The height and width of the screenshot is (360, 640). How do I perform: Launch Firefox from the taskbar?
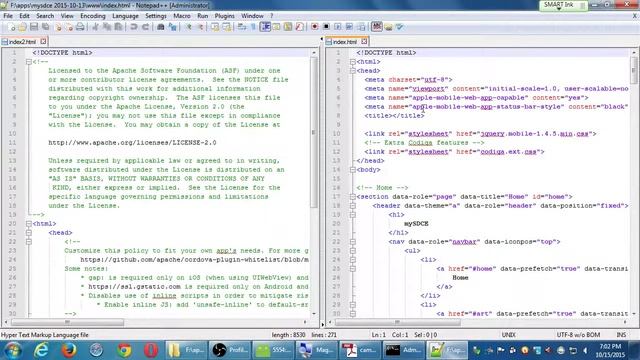coord(69,350)
